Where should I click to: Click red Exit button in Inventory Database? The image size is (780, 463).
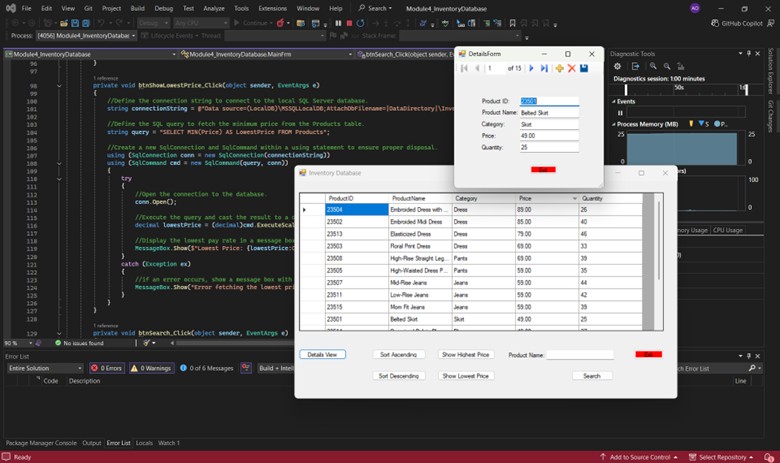pos(649,354)
